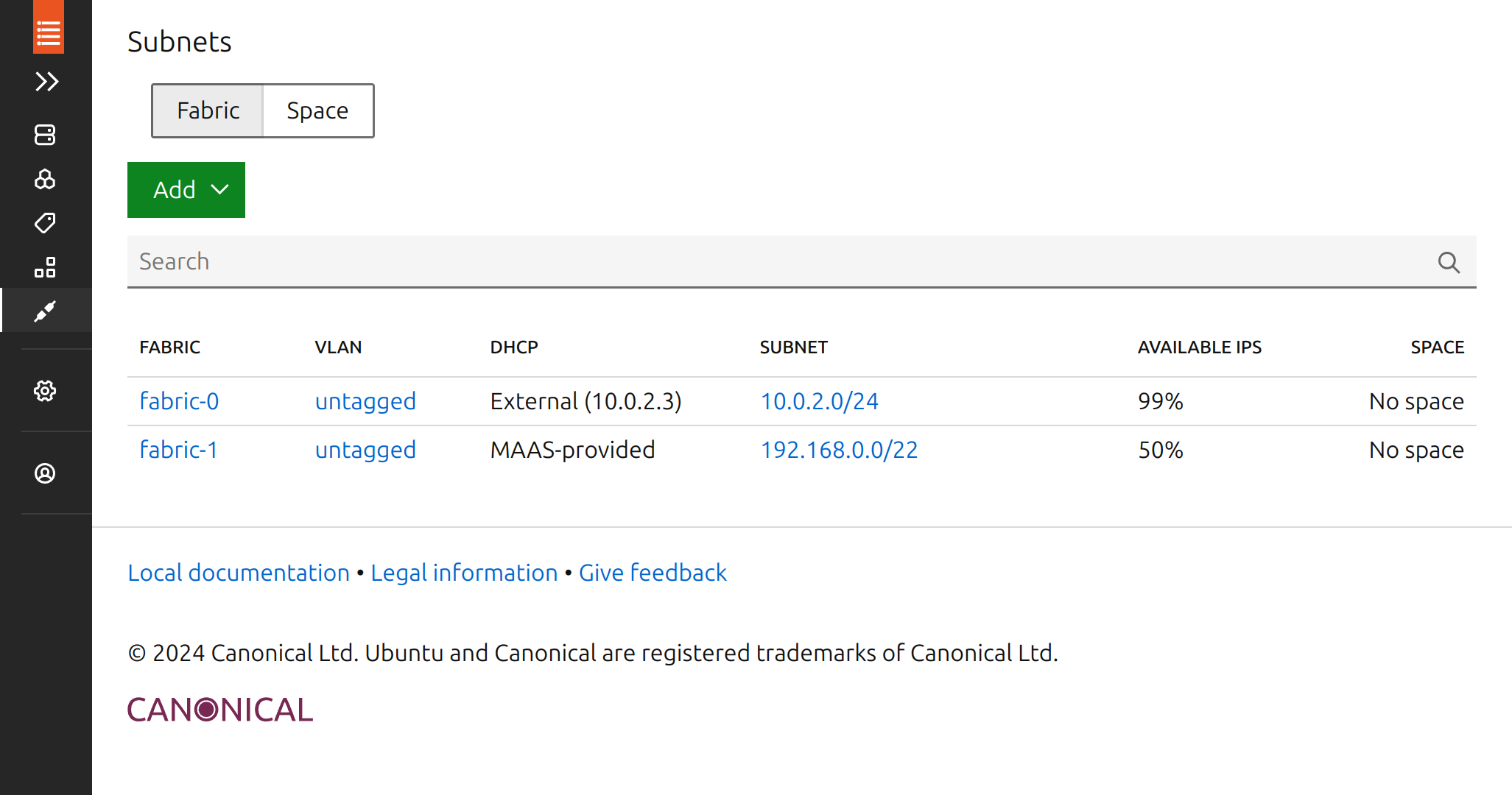Open Settings via the gear icon
1512x795 pixels.
click(x=46, y=392)
